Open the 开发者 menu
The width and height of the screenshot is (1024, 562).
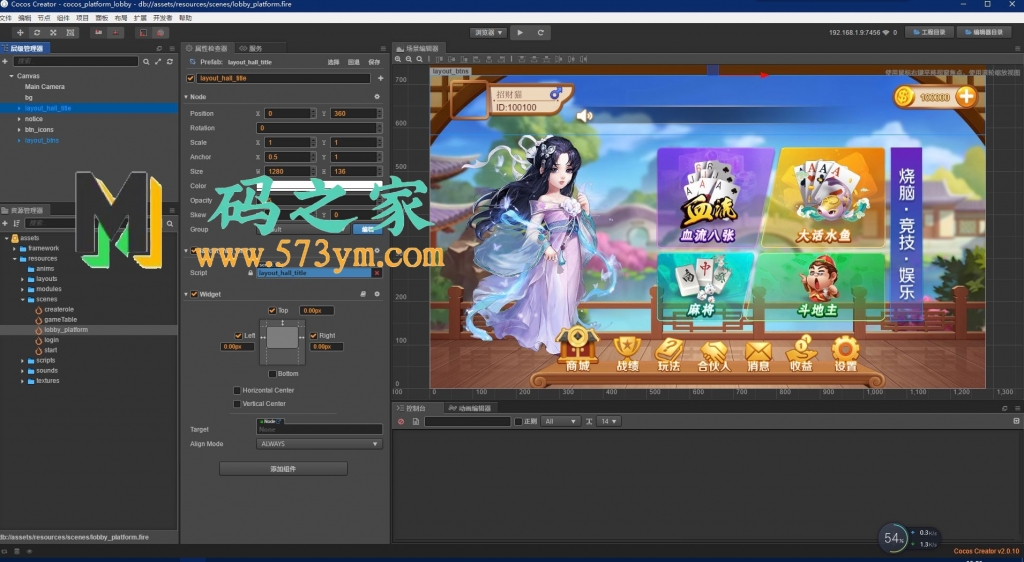tap(163, 18)
